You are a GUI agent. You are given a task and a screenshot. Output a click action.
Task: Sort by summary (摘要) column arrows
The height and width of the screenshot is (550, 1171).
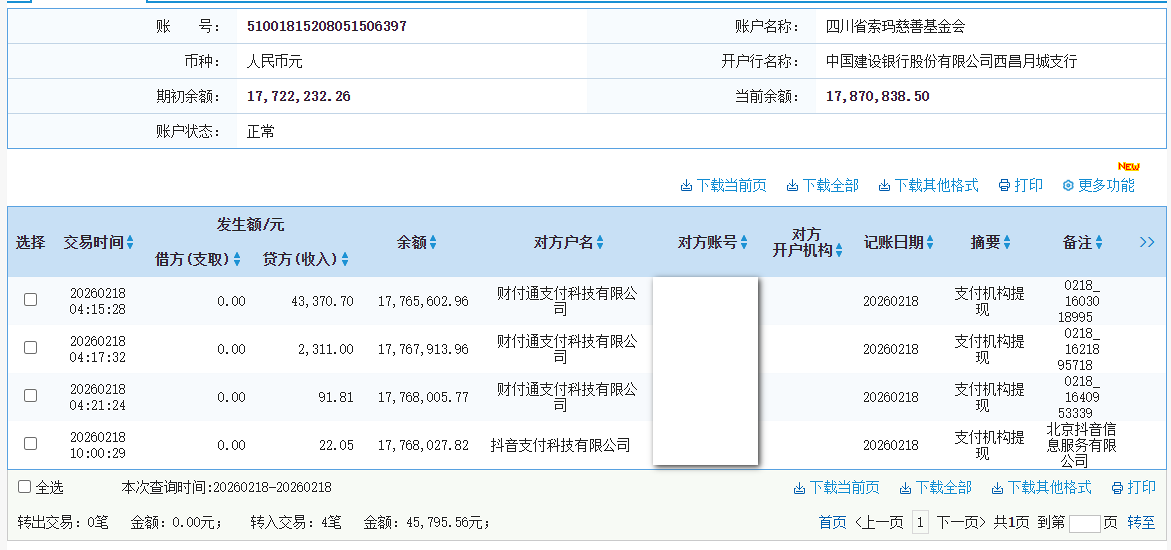coord(1007,243)
